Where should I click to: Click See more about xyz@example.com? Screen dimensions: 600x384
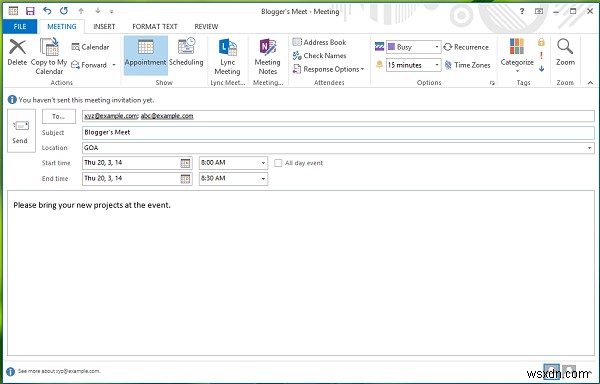pyautogui.click(x=59, y=371)
